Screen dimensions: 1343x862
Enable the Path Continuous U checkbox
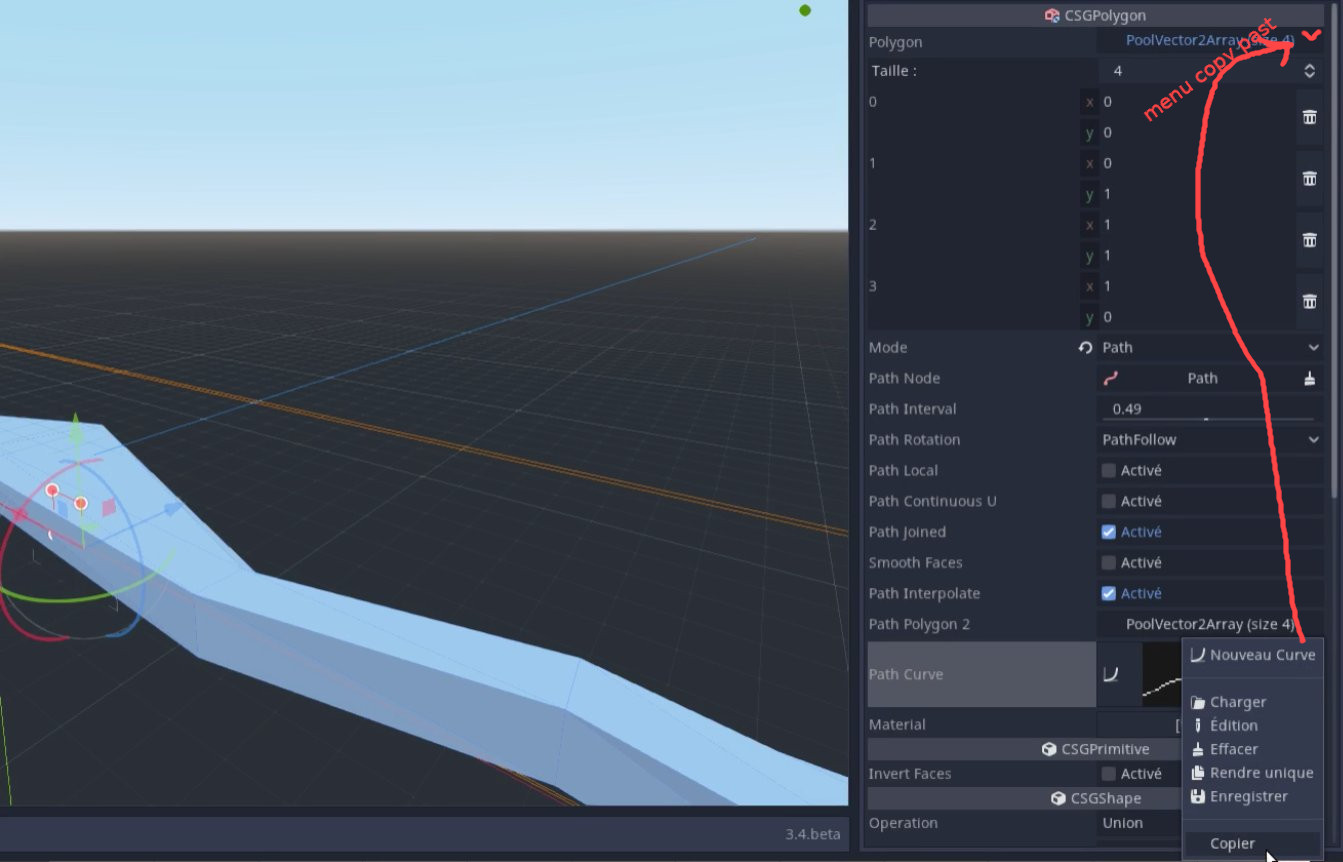coord(1108,501)
